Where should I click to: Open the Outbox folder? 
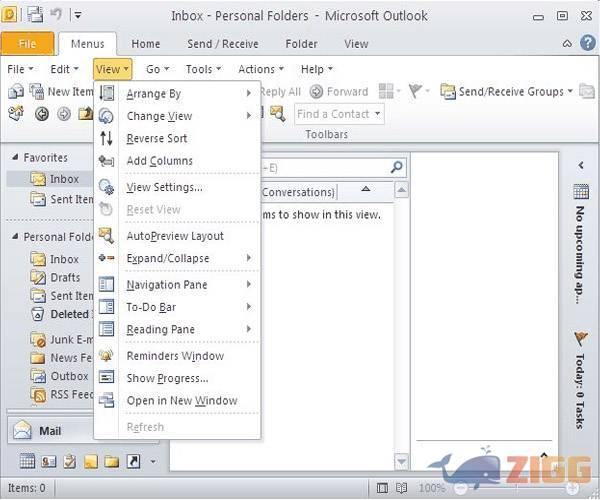point(59,376)
